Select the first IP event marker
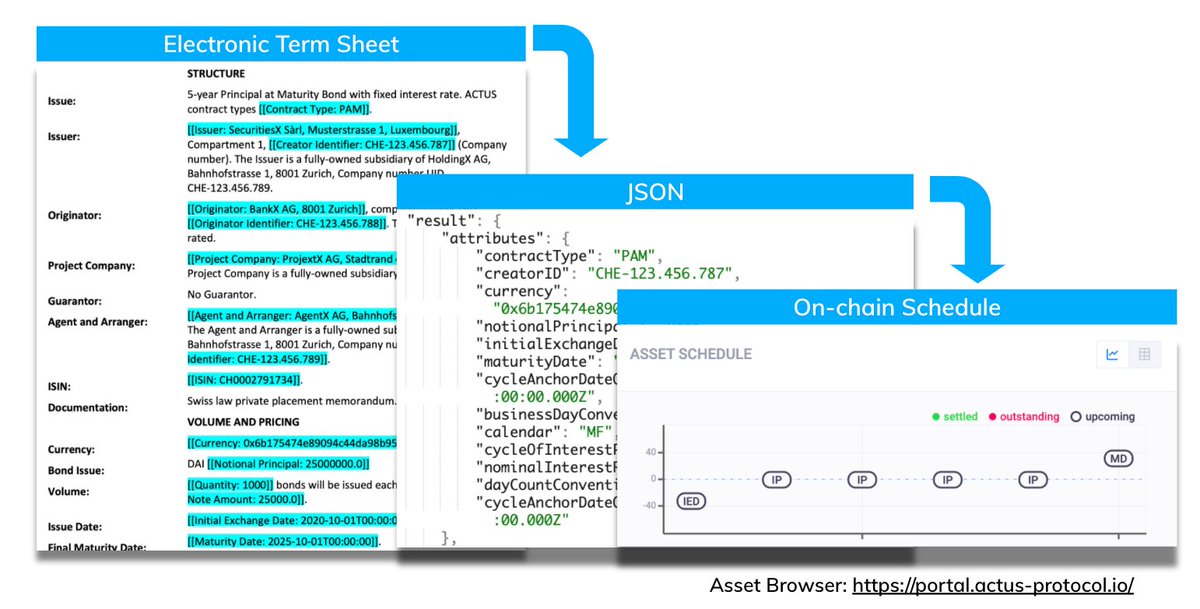The height and width of the screenshot is (609, 1200). (x=776, y=479)
